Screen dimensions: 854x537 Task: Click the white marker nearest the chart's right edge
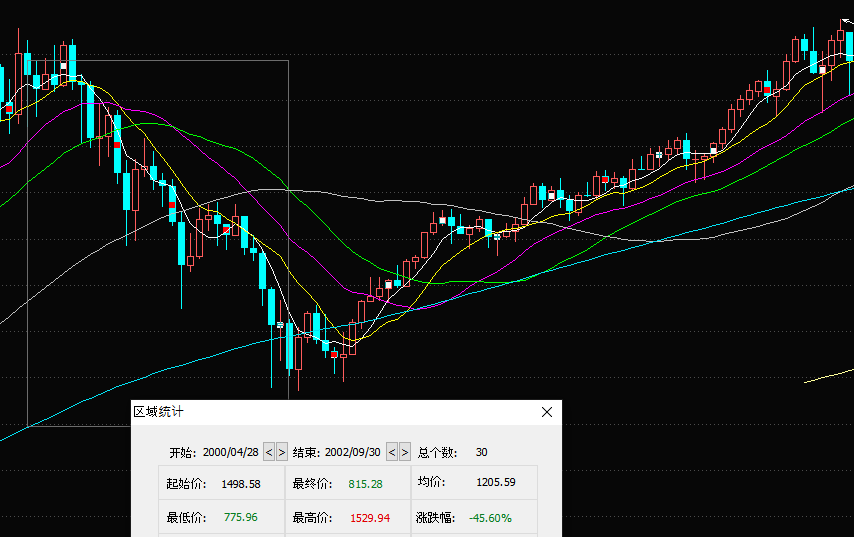click(x=823, y=71)
